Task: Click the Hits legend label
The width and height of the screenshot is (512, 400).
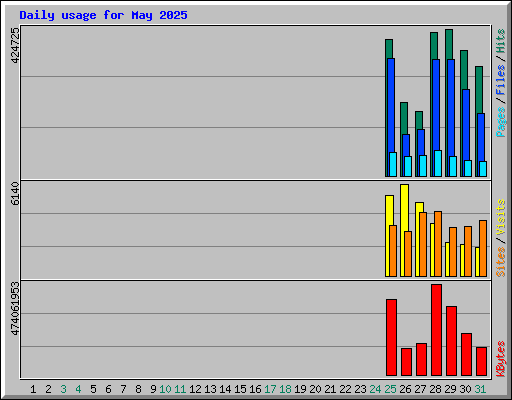Action: 500,41
